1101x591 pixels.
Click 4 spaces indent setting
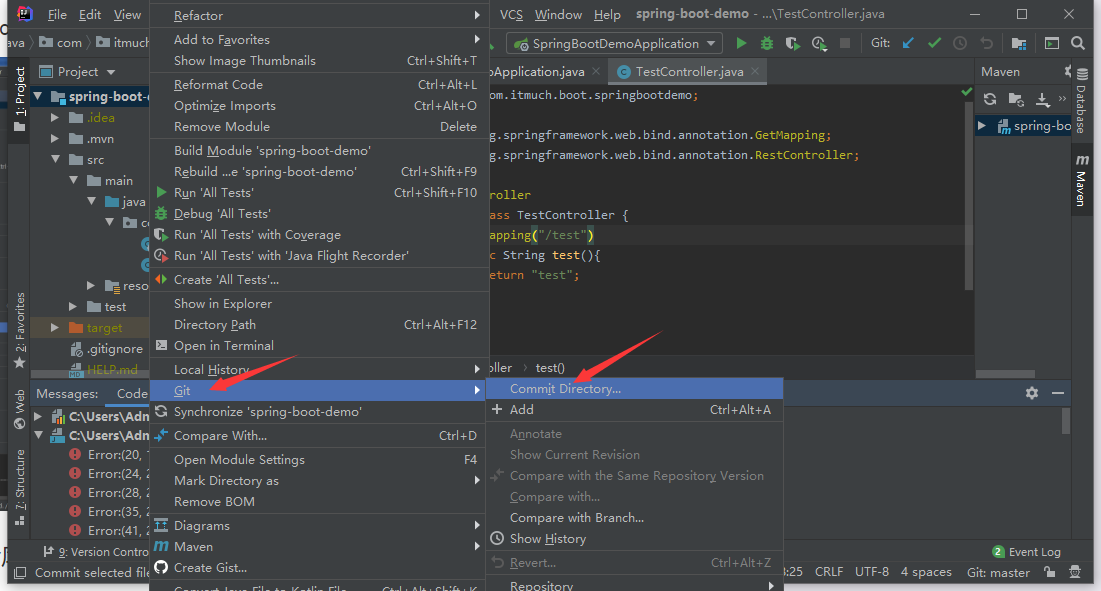coord(926,572)
